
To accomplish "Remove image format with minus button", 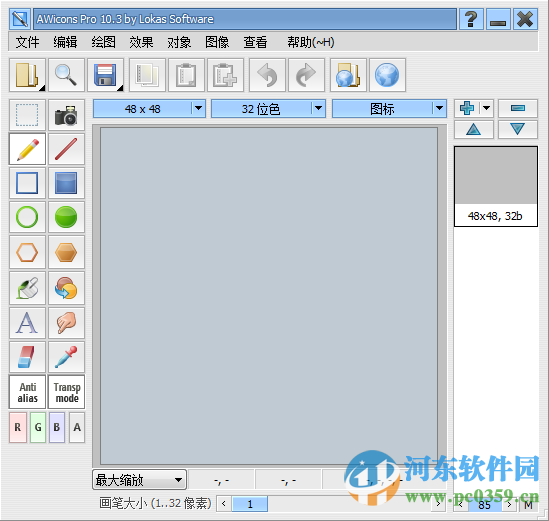I will tap(517, 108).
